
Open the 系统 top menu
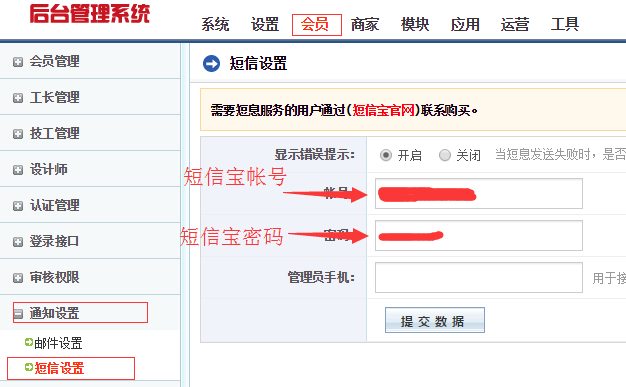coord(215,25)
